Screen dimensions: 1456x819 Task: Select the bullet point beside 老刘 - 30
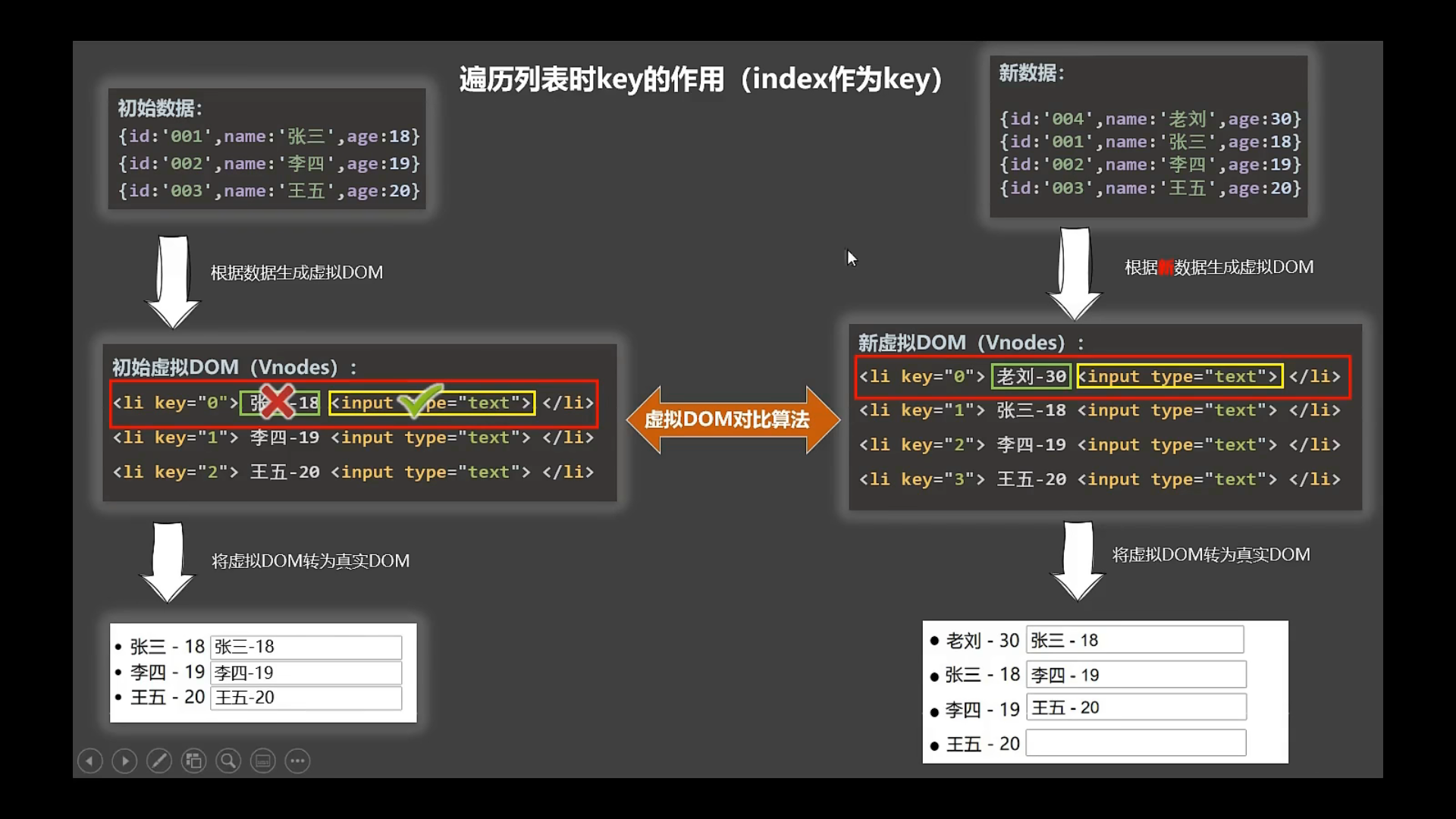point(936,641)
